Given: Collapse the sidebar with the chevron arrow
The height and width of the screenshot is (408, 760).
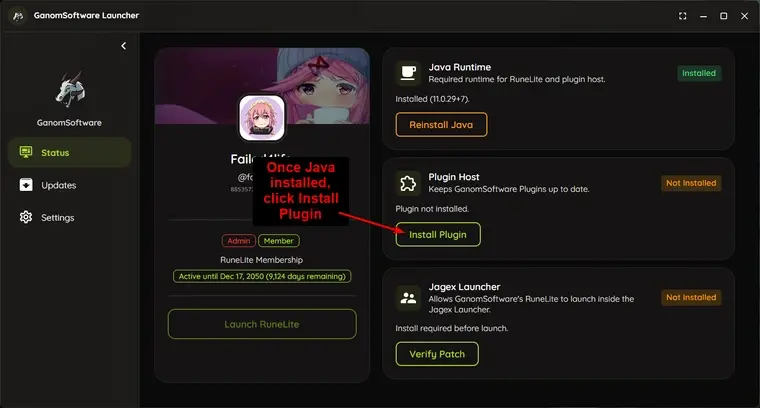Looking at the screenshot, I should (x=124, y=46).
